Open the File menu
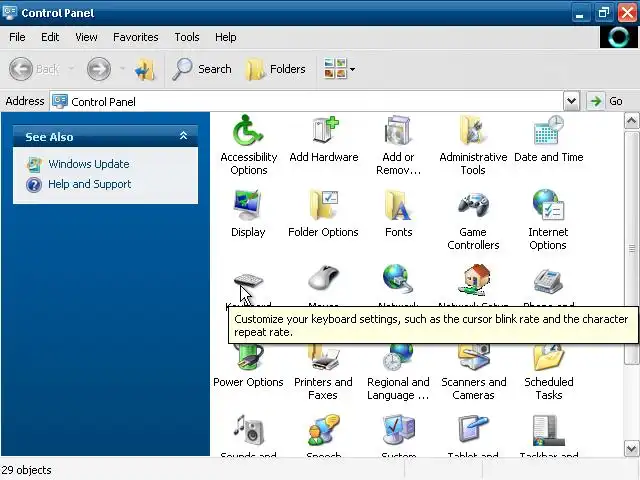The image size is (640, 480). click(x=17, y=37)
